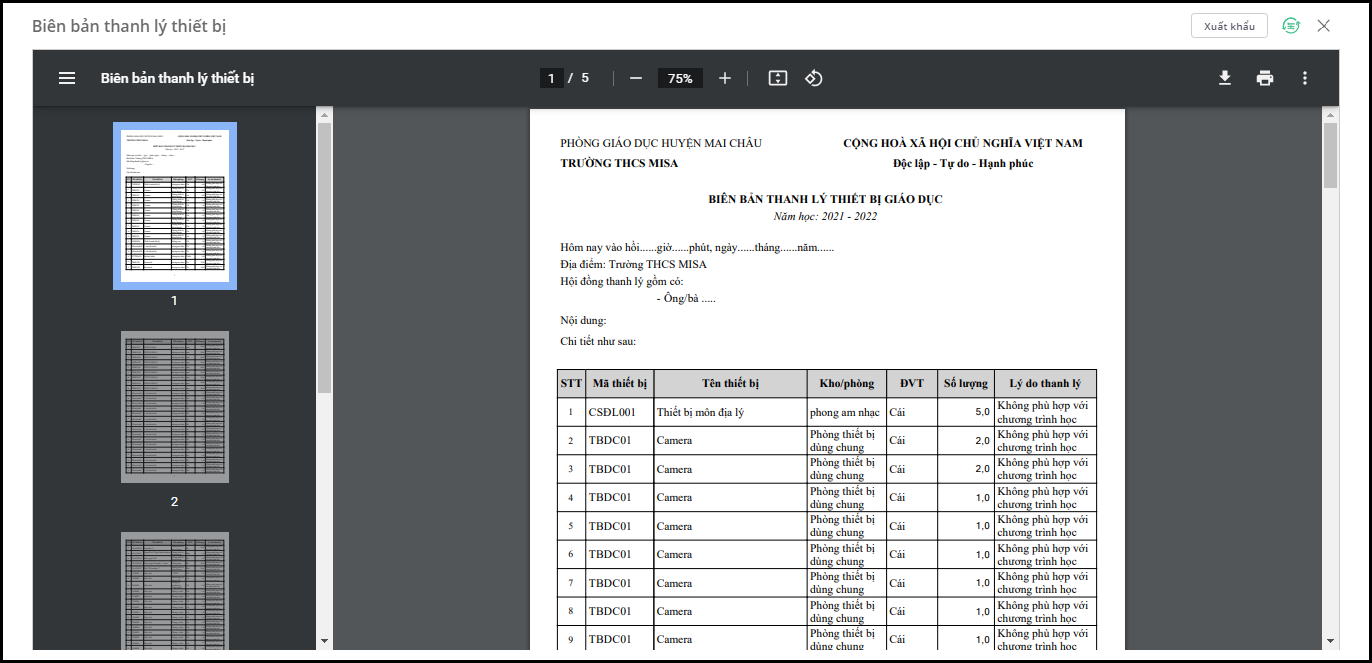Click the Tên thiết bị column header
This screenshot has height=663, width=1372.
point(730,383)
